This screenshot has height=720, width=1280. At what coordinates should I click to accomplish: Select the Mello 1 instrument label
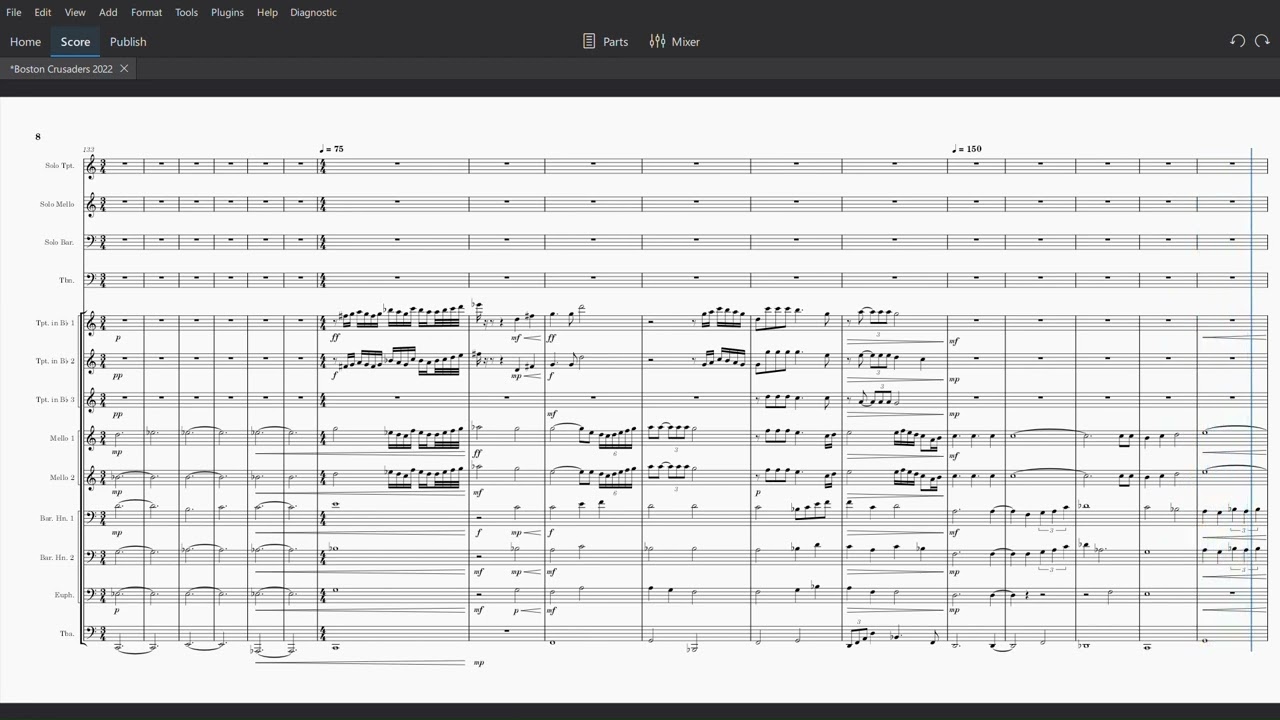pyautogui.click(x=61, y=438)
